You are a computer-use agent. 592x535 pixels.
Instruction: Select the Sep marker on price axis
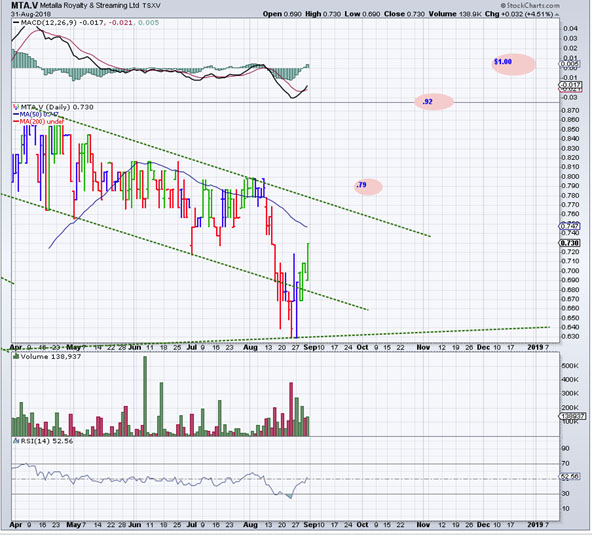(x=310, y=347)
